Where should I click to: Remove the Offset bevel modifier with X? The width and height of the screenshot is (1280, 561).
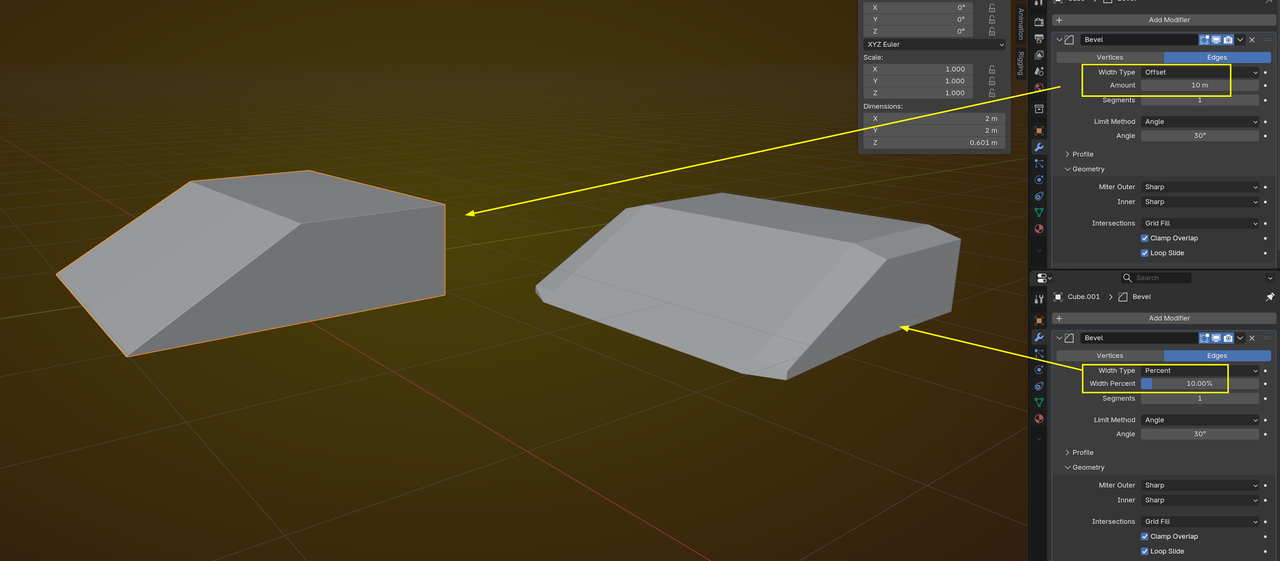click(1252, 40)
